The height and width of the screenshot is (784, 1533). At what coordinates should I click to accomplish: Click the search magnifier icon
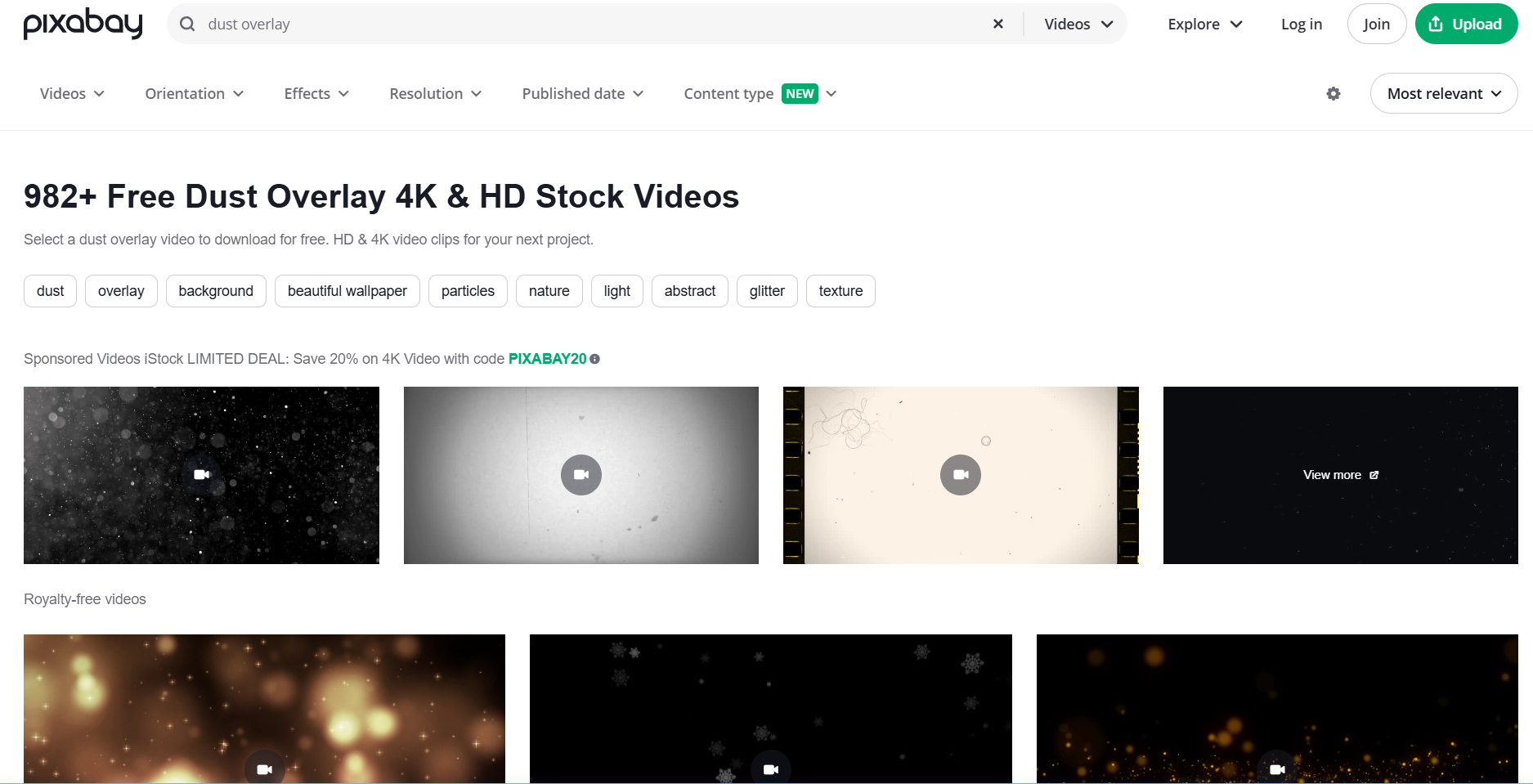tap(187, 24)
